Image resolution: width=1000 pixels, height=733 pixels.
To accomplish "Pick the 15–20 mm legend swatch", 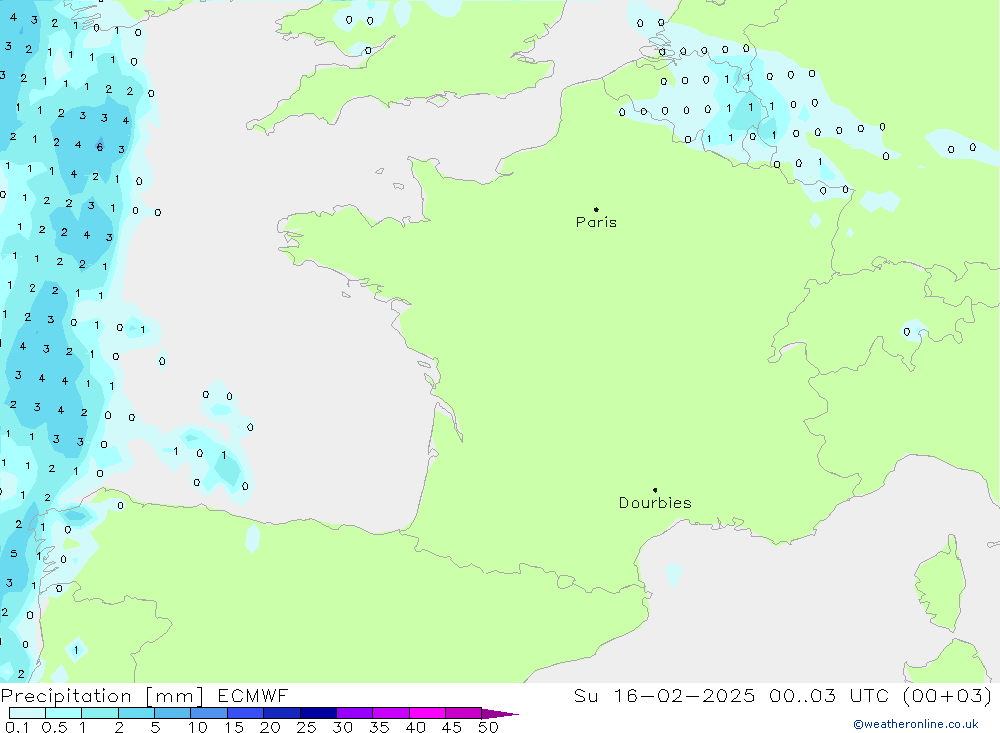I will coord(245,713).
